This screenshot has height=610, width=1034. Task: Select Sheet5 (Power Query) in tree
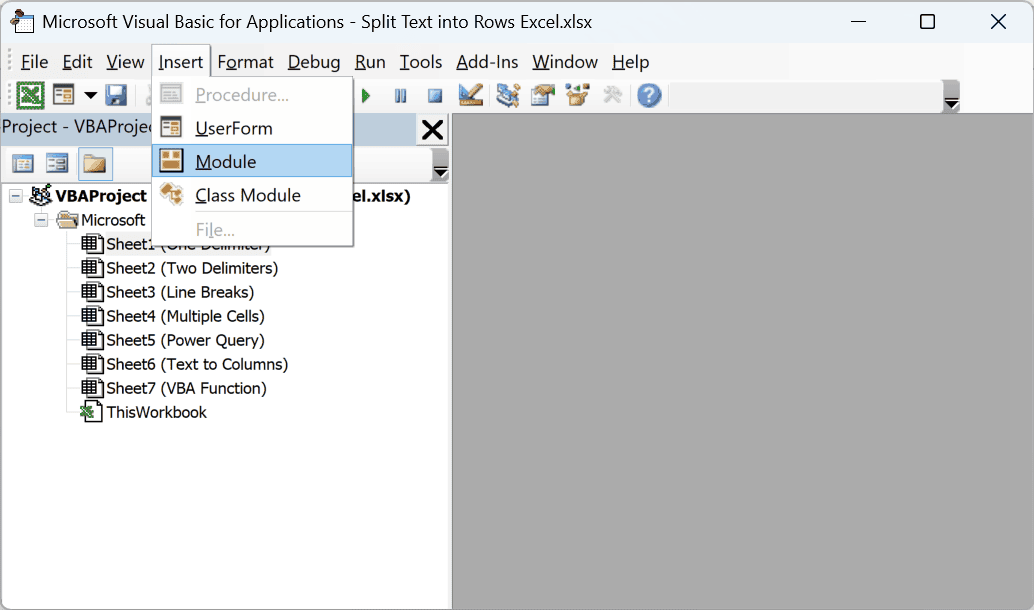coord(185,340)
